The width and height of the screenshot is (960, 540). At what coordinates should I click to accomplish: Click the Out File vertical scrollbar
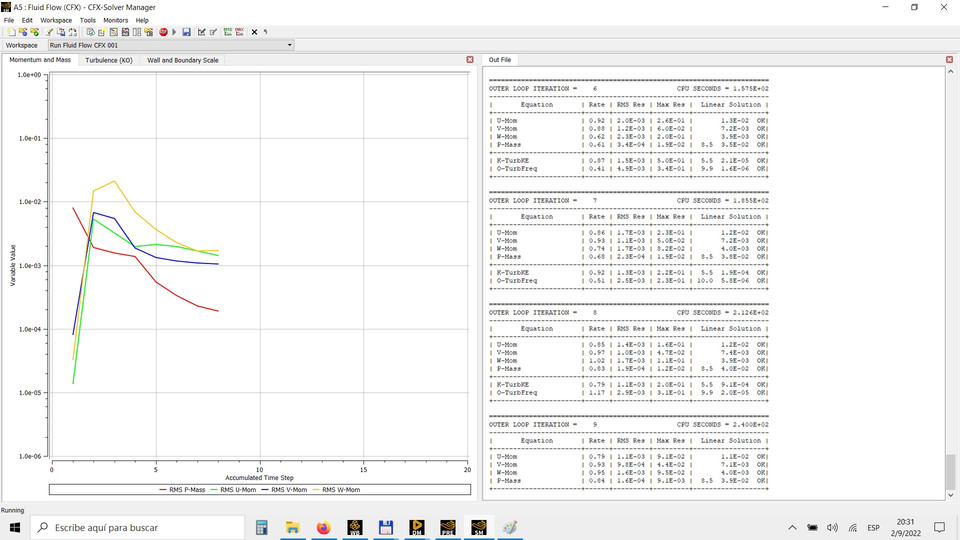(x=950, y=280)
